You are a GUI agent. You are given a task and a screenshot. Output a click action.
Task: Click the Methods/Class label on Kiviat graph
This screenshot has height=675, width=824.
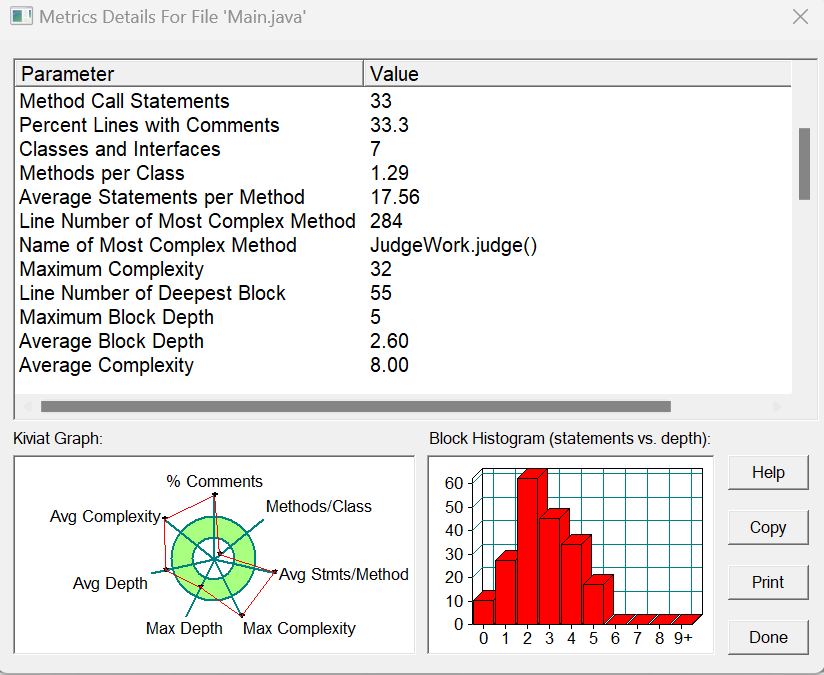pyautogui.click(x=318, y=506)
